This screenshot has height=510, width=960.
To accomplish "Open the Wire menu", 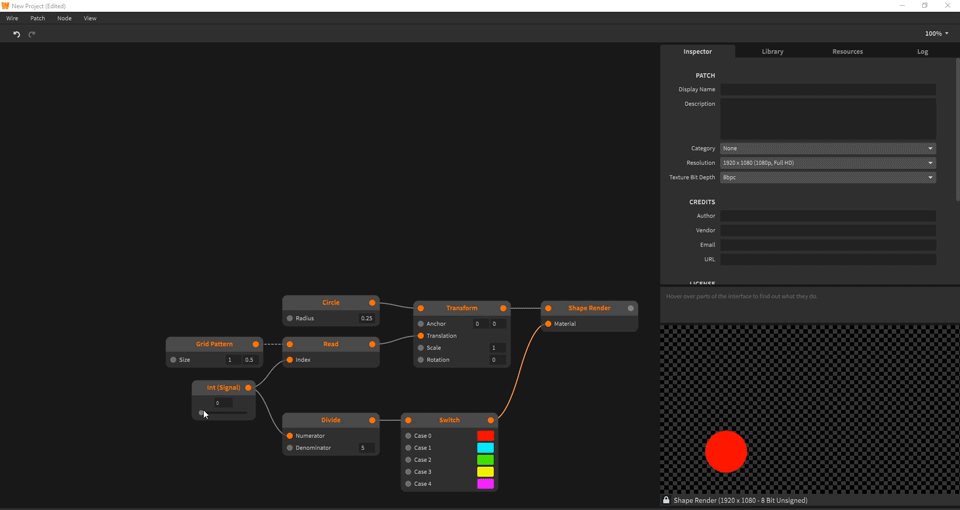I will [12, 18].
